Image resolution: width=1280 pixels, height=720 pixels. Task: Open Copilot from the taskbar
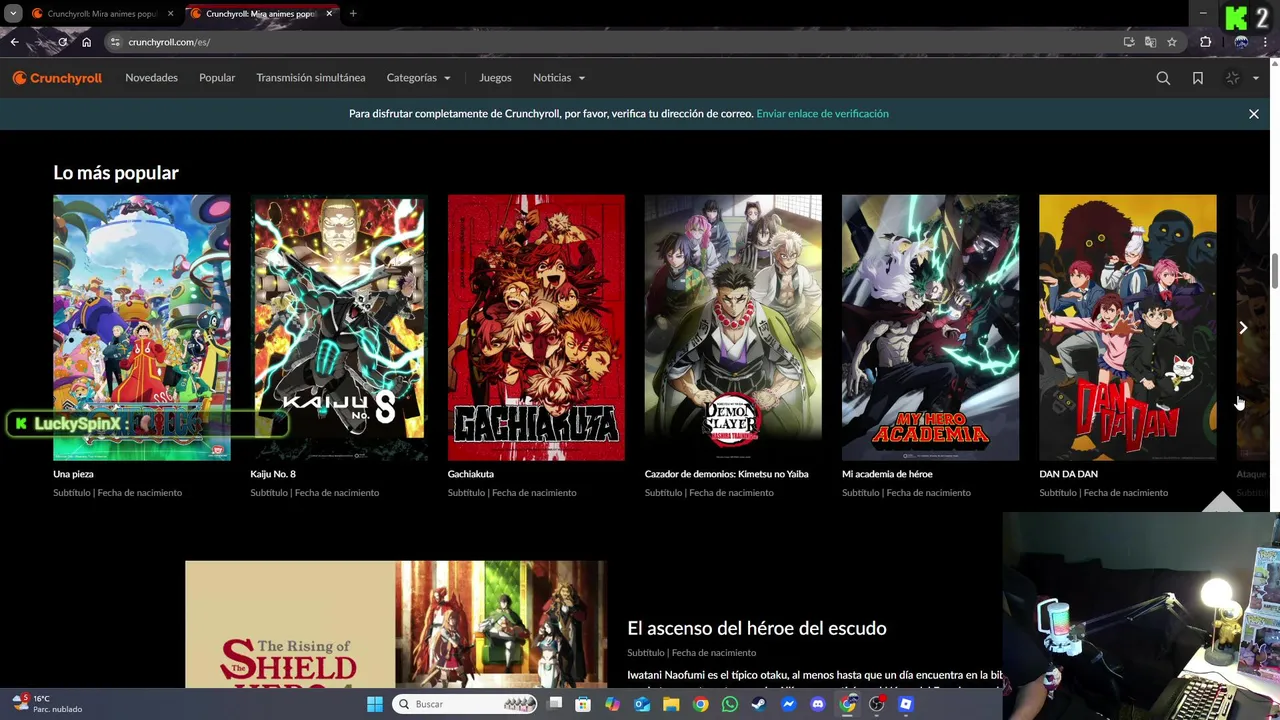click(x=612, y=704)
